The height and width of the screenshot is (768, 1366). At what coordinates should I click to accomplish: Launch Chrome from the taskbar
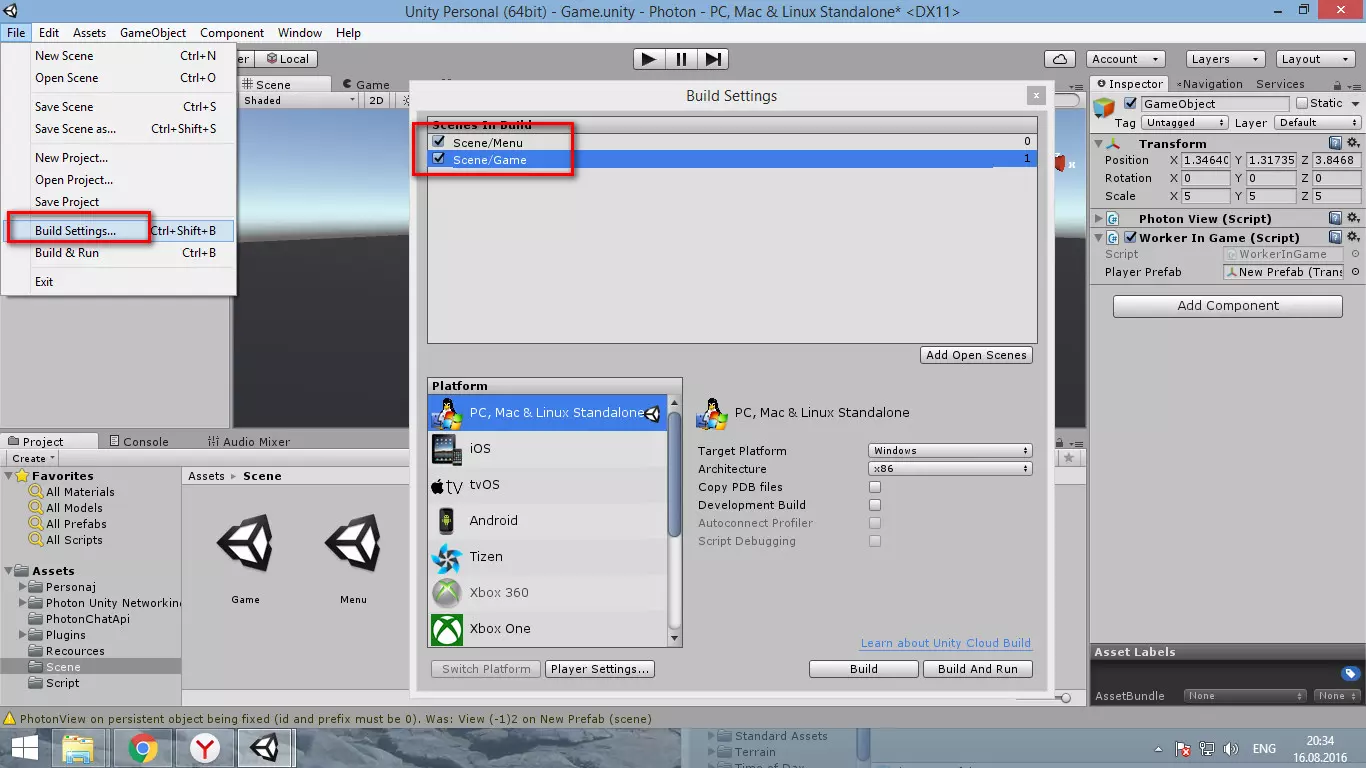coord(142,747)
